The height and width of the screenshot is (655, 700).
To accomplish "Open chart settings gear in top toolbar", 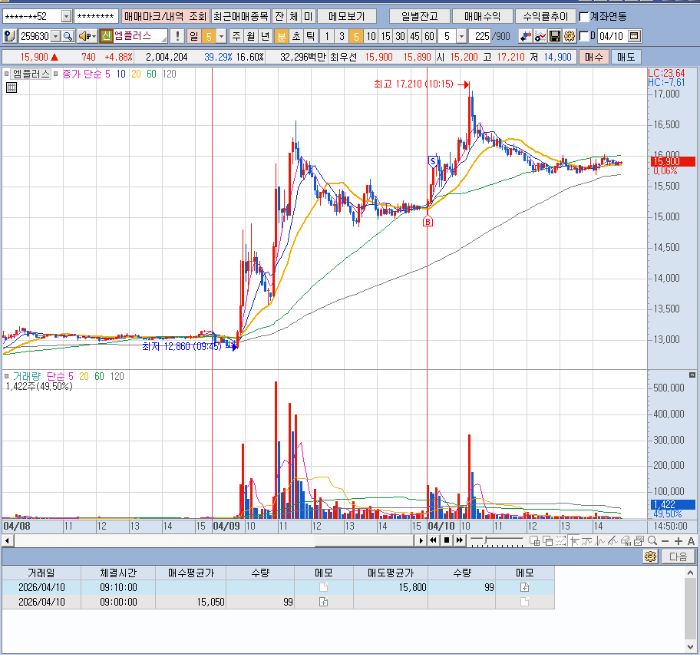I will (x=569, y=36).
